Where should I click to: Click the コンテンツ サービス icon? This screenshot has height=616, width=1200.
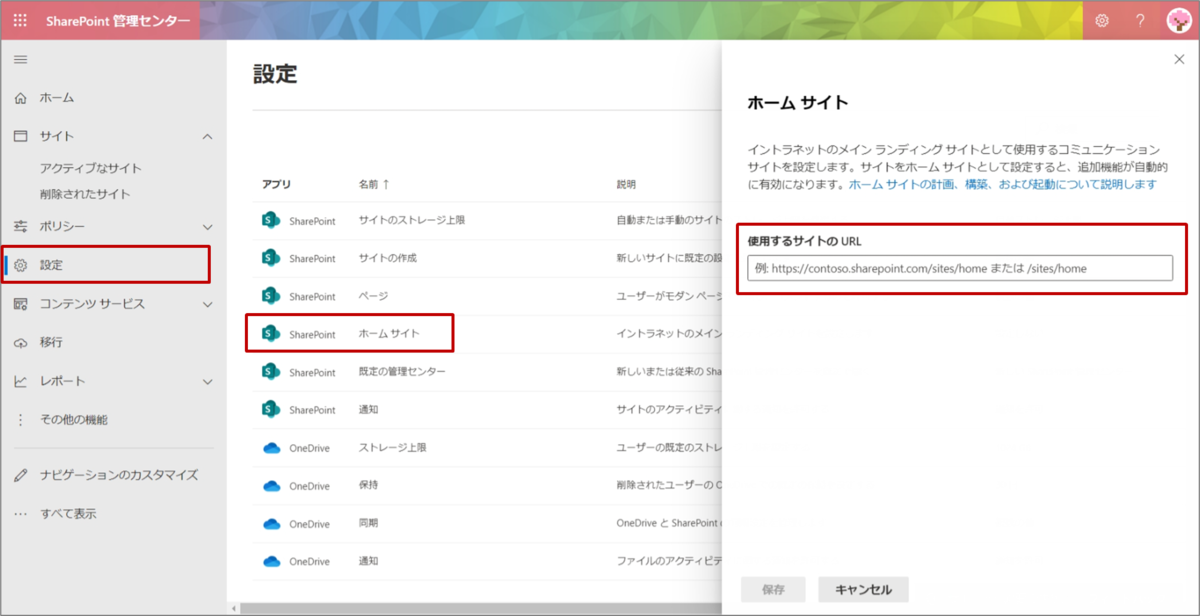(x=21, y=304)
